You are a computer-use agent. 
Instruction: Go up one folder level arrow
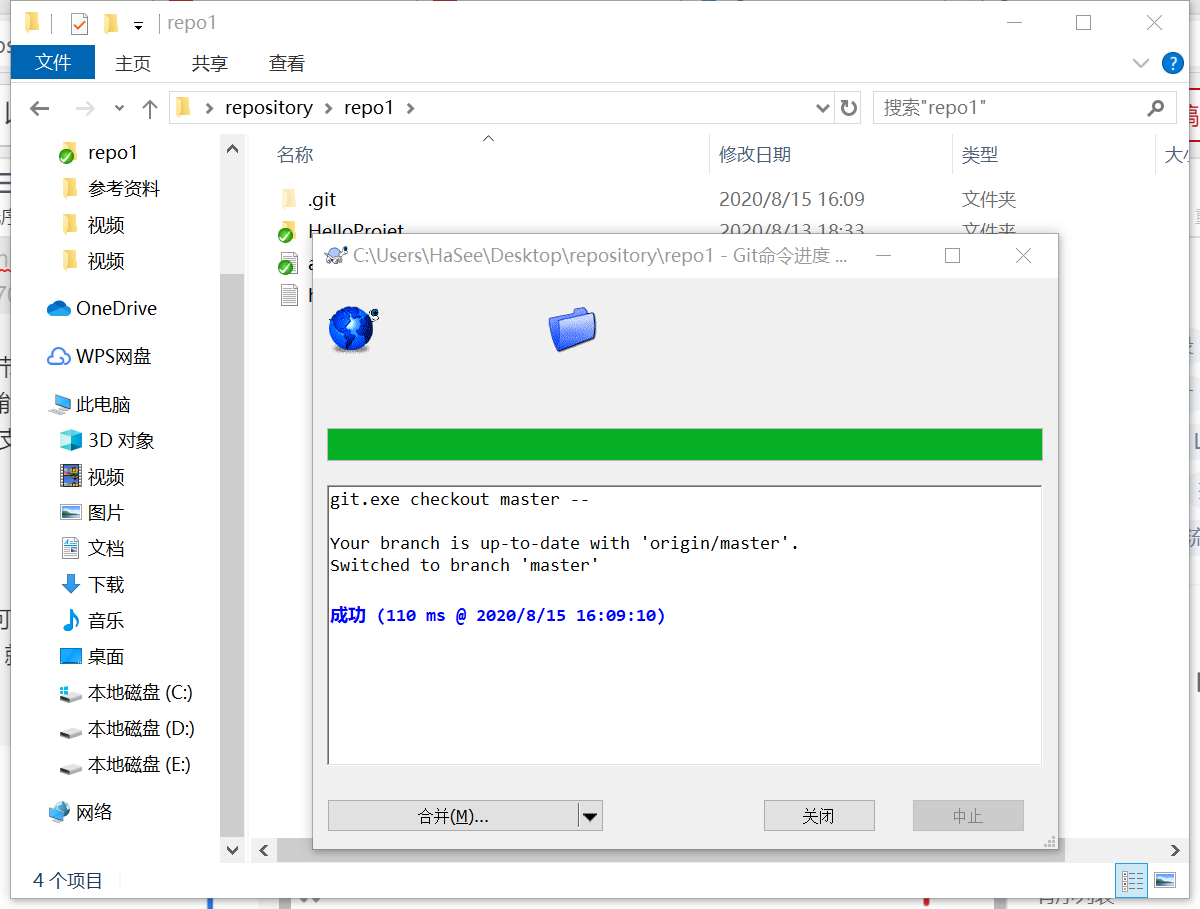click(x=150, y=108)
